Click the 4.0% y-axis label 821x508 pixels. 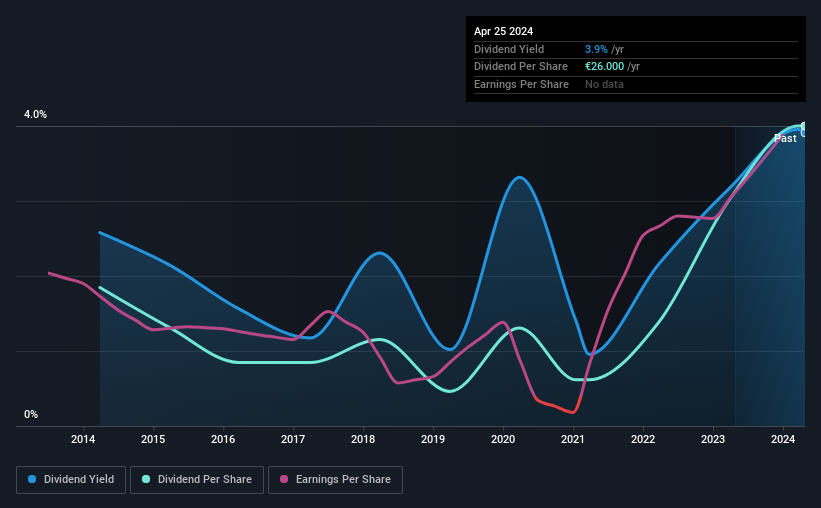point(35,114)
